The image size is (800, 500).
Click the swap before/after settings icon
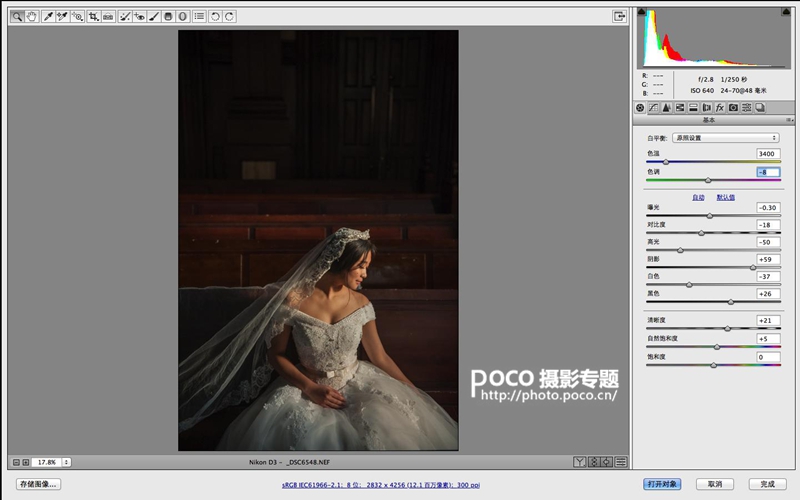tap(593, 462)
